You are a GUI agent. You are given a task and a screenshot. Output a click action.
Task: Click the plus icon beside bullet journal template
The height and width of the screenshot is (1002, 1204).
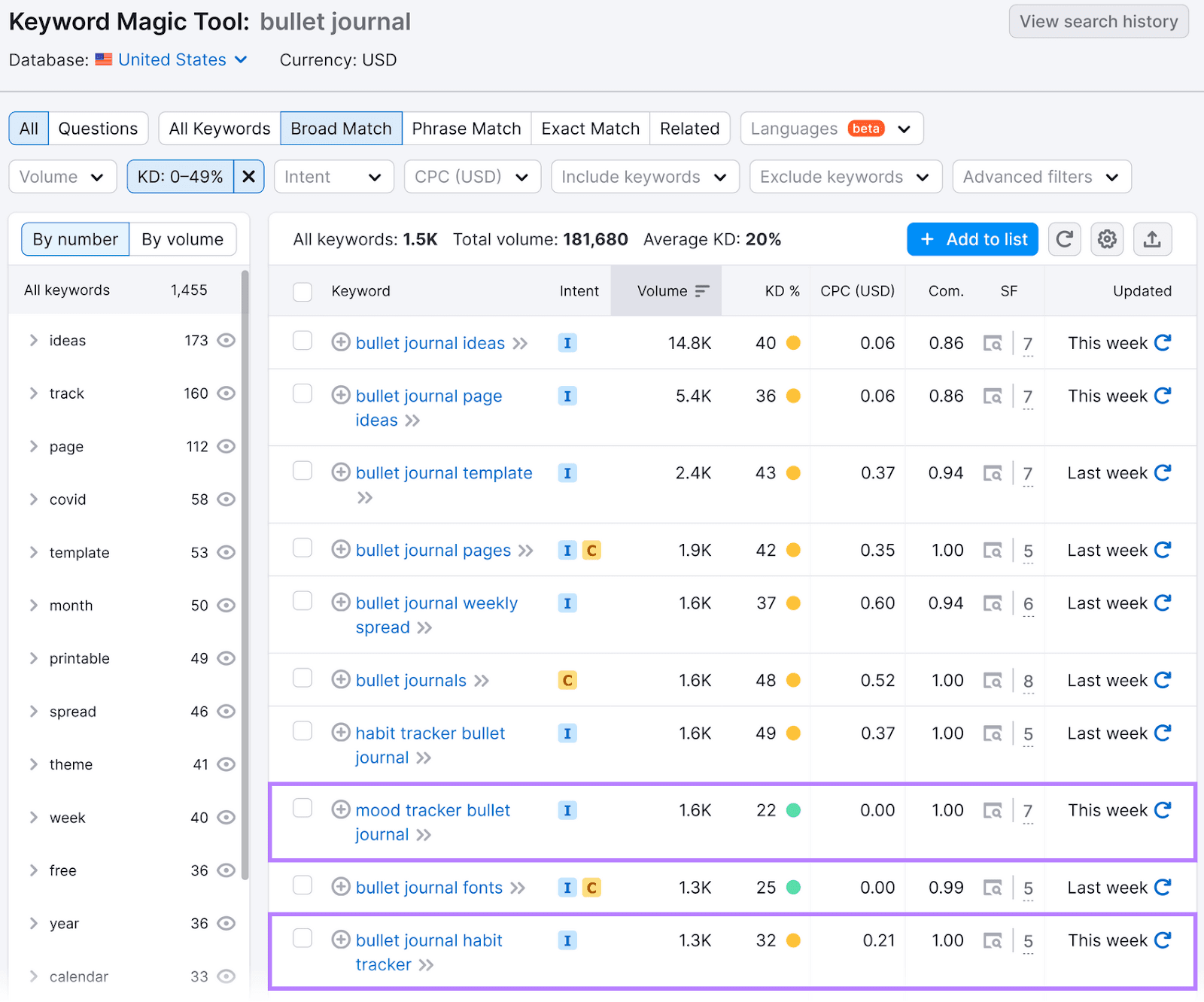pyautogui.click(x=340, y=472)
